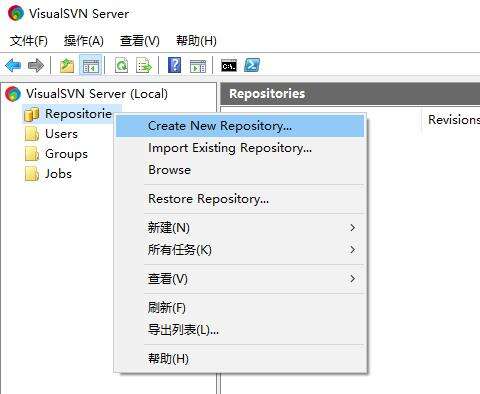Select Restore Repository... in the context menu
This screenshot has height=394, width=480.
[240, 199]
